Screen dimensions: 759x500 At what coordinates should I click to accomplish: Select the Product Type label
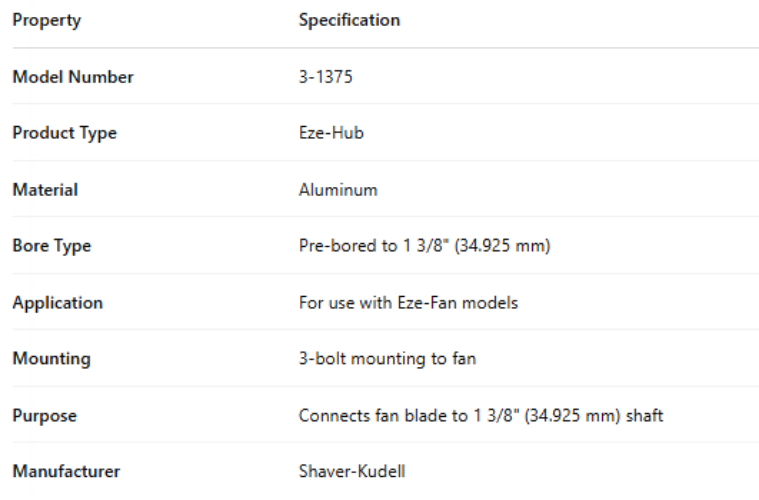tap(64, 133)
